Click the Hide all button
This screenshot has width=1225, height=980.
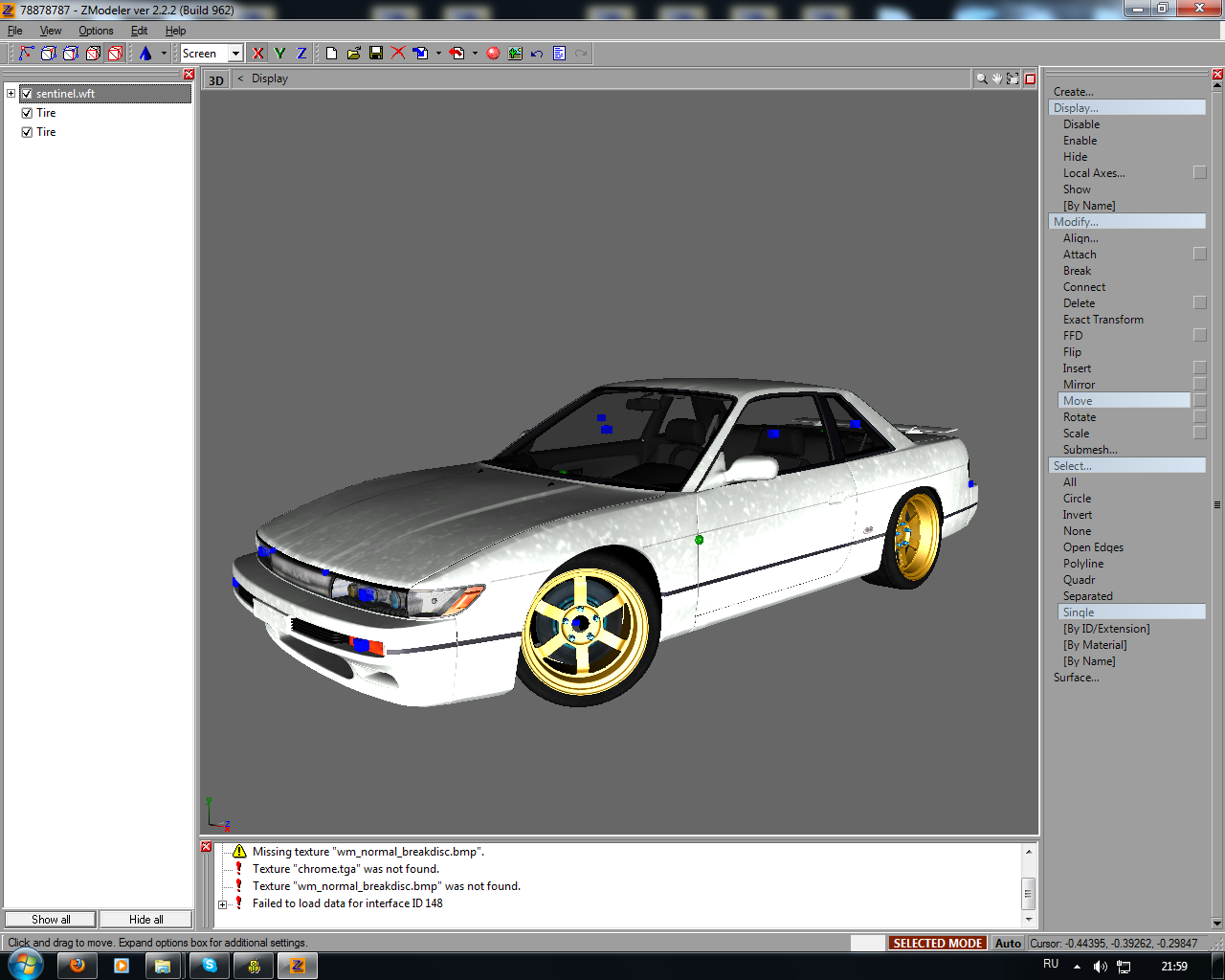pyautogui.click(x=146, y=920)
